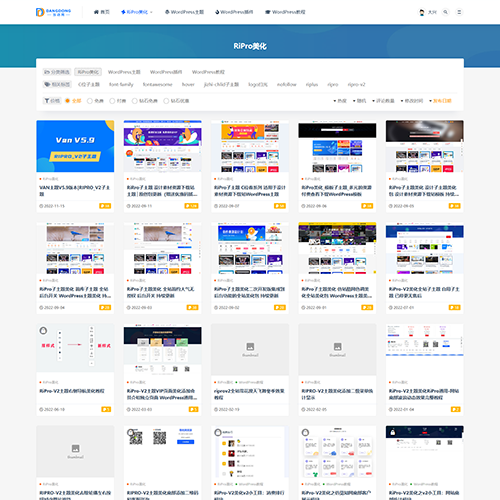Click the ripro-v2 tag link

point(356,84)
